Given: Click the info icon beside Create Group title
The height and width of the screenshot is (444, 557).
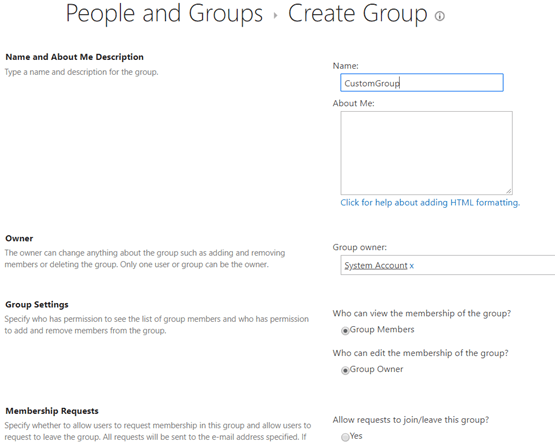Looking at the screenshot, I should (439, 16).
